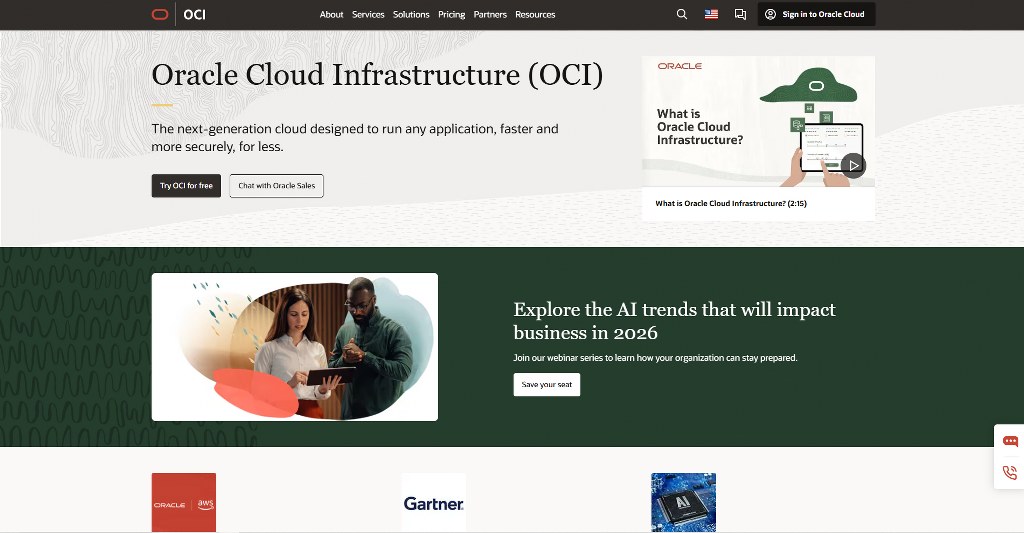Play the What is OCI video
Viewport: 1024px width, 533px height.
pos(853,165)
